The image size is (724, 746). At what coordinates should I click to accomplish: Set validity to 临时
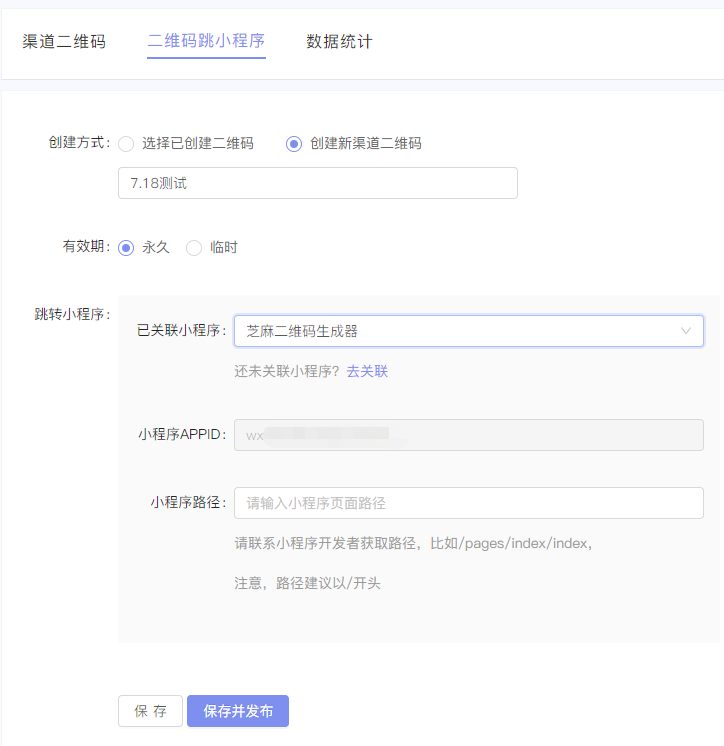194,248
